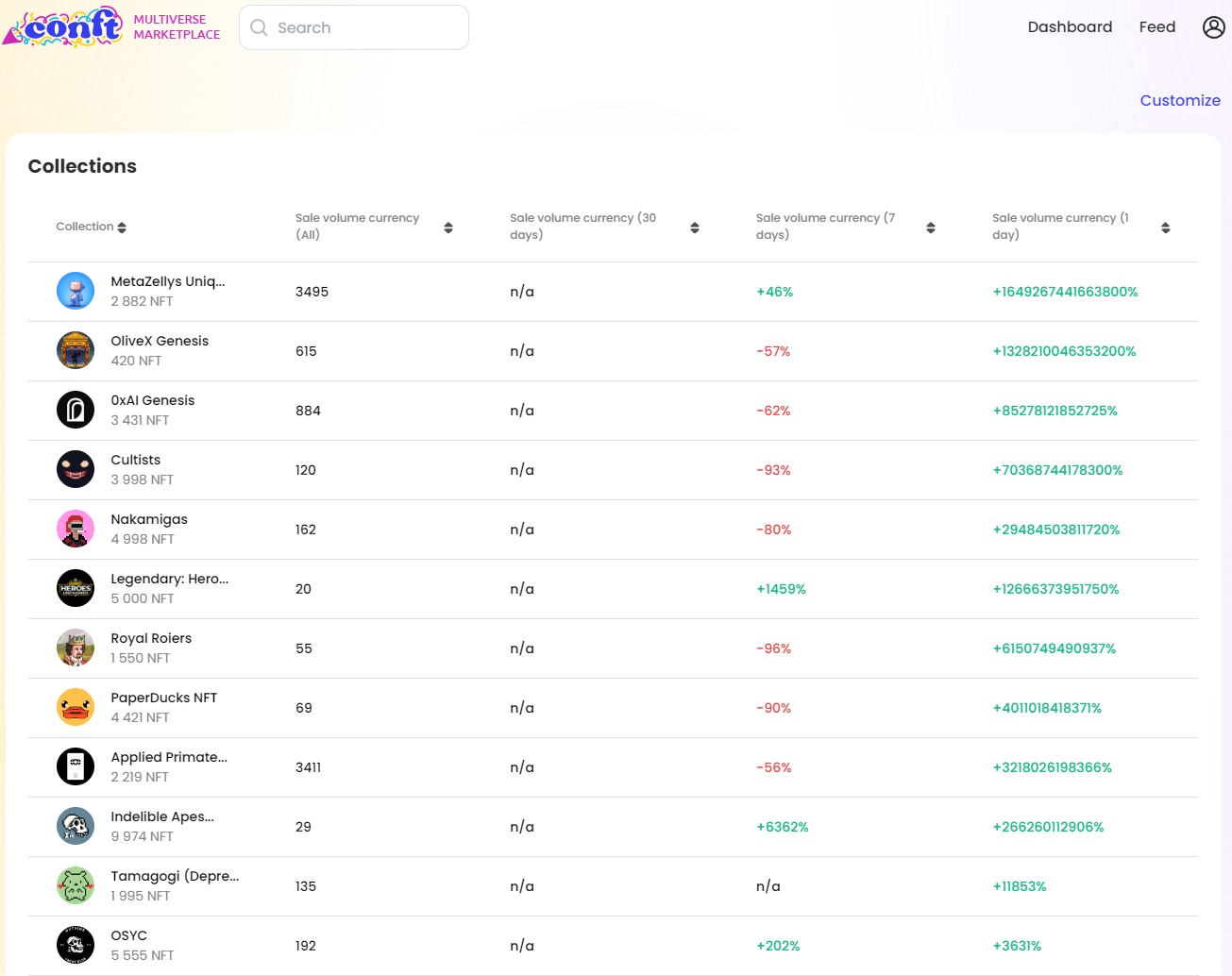Image resolution: width=1232 pixels, height=976 pixels.
Task: Open Tamagogi (Depre... collection name
Action: [x=176, y=876]
